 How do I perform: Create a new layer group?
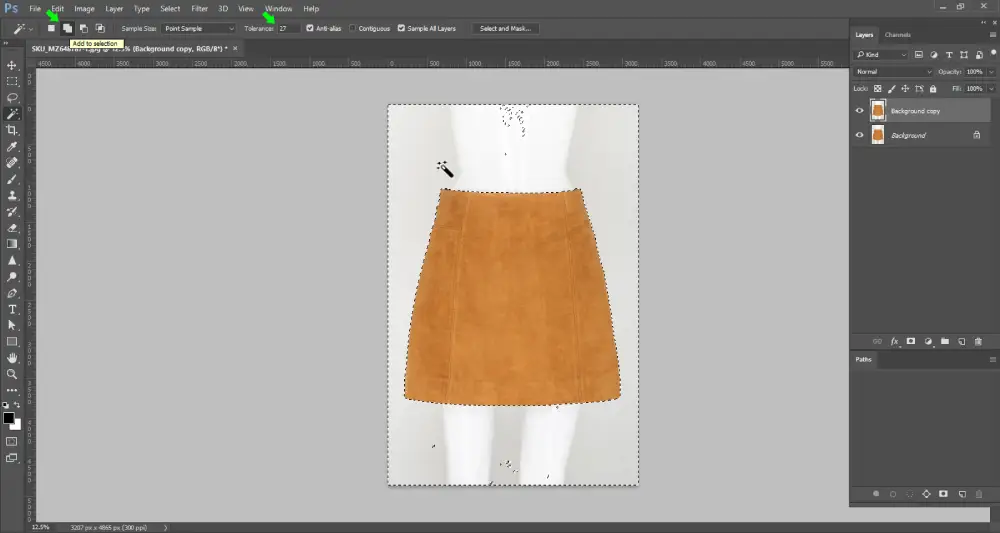[945, 342]
